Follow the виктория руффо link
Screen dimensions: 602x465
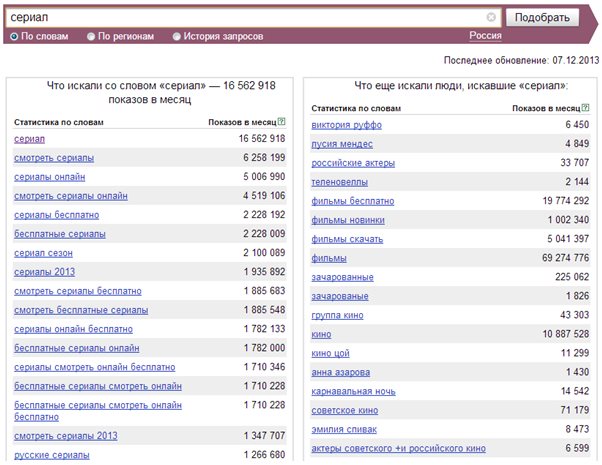click(346, 125)
